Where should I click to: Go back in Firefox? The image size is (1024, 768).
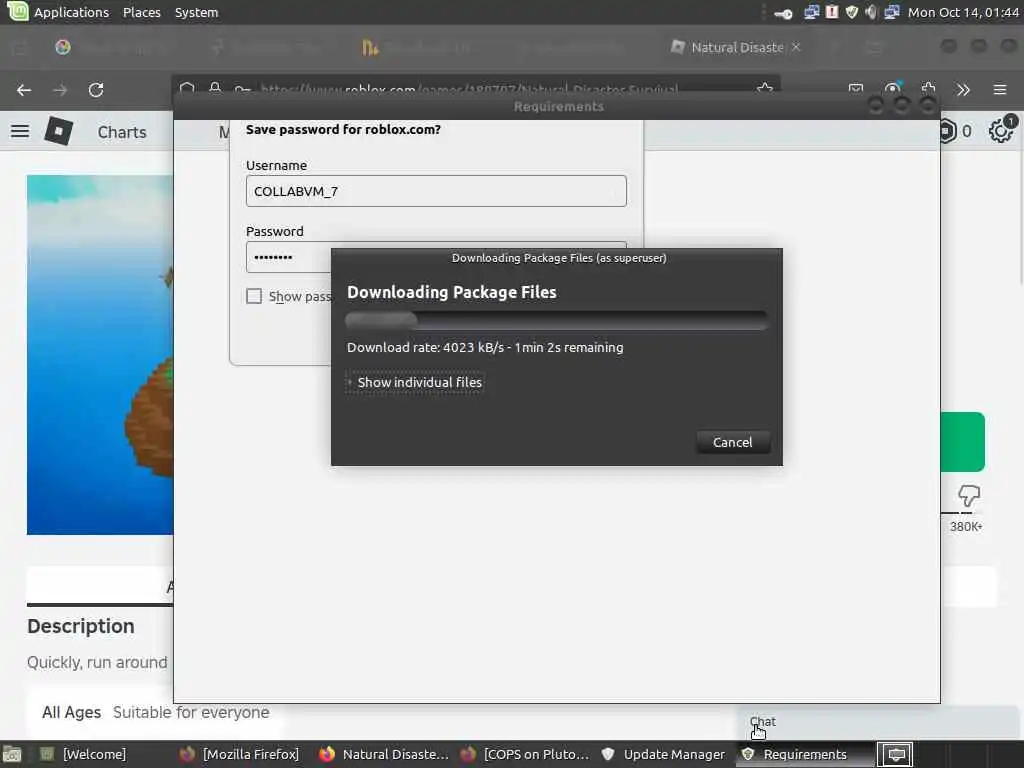pos(24,90)
